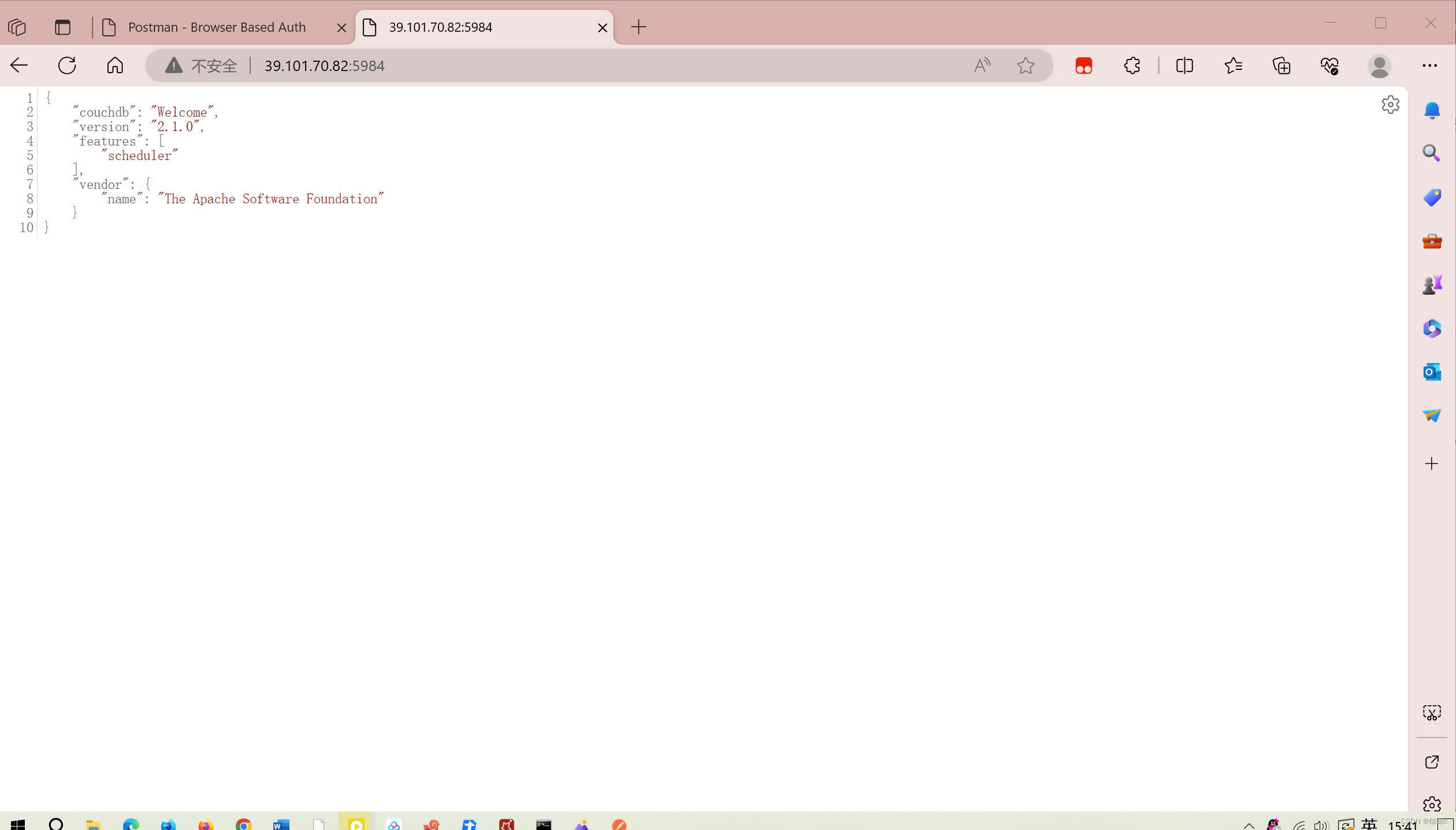
Task: Reload the current page
Action: [x=67, y=65]
